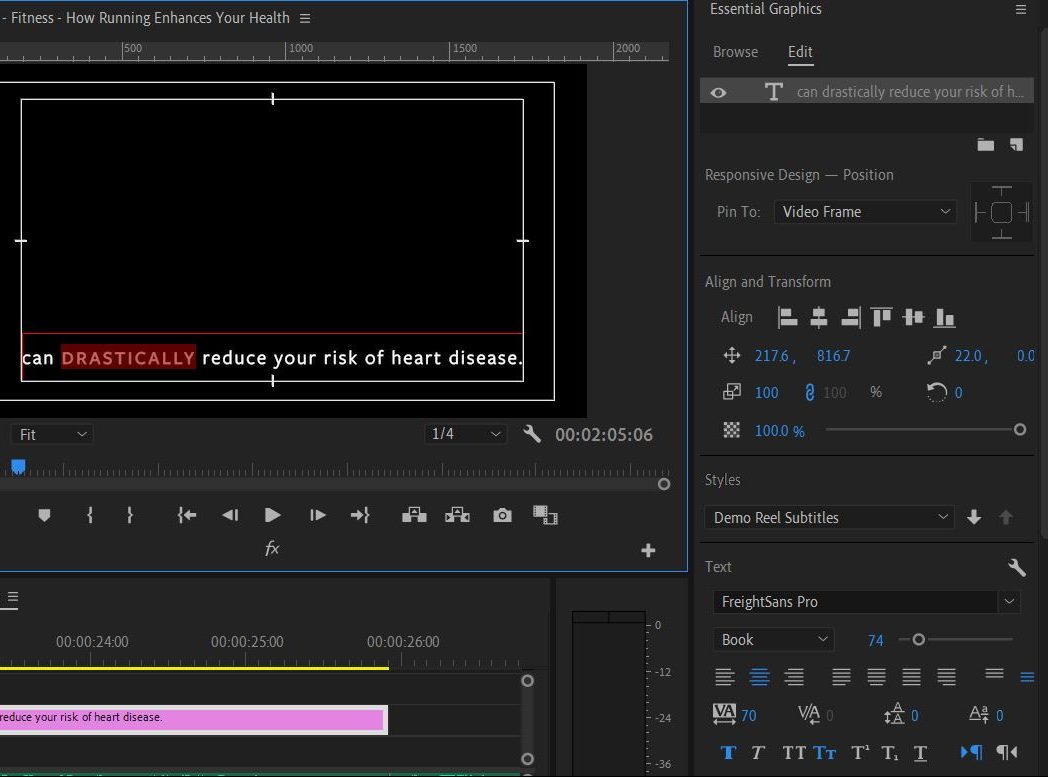This screenshot has width=1048, height=777.
Task: Open the Book font weight dropdown
Action: 773,639
